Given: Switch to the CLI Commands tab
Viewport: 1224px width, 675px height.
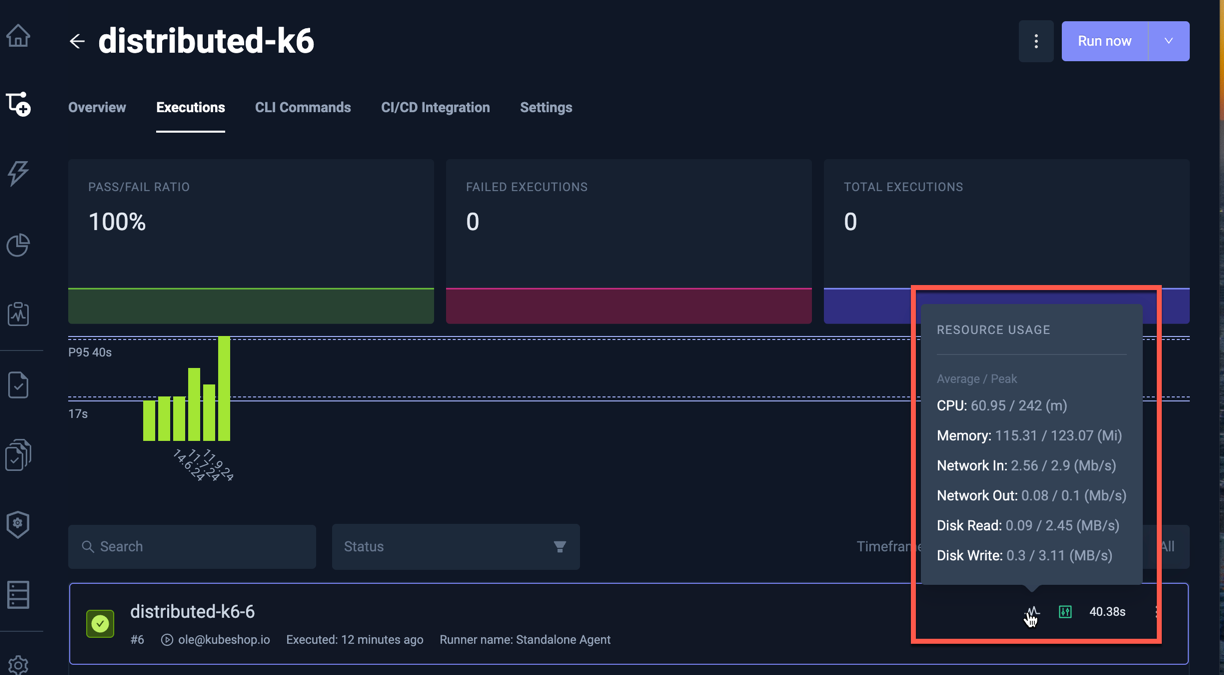Looking at the screenshot, I should (x=302, y=108).
